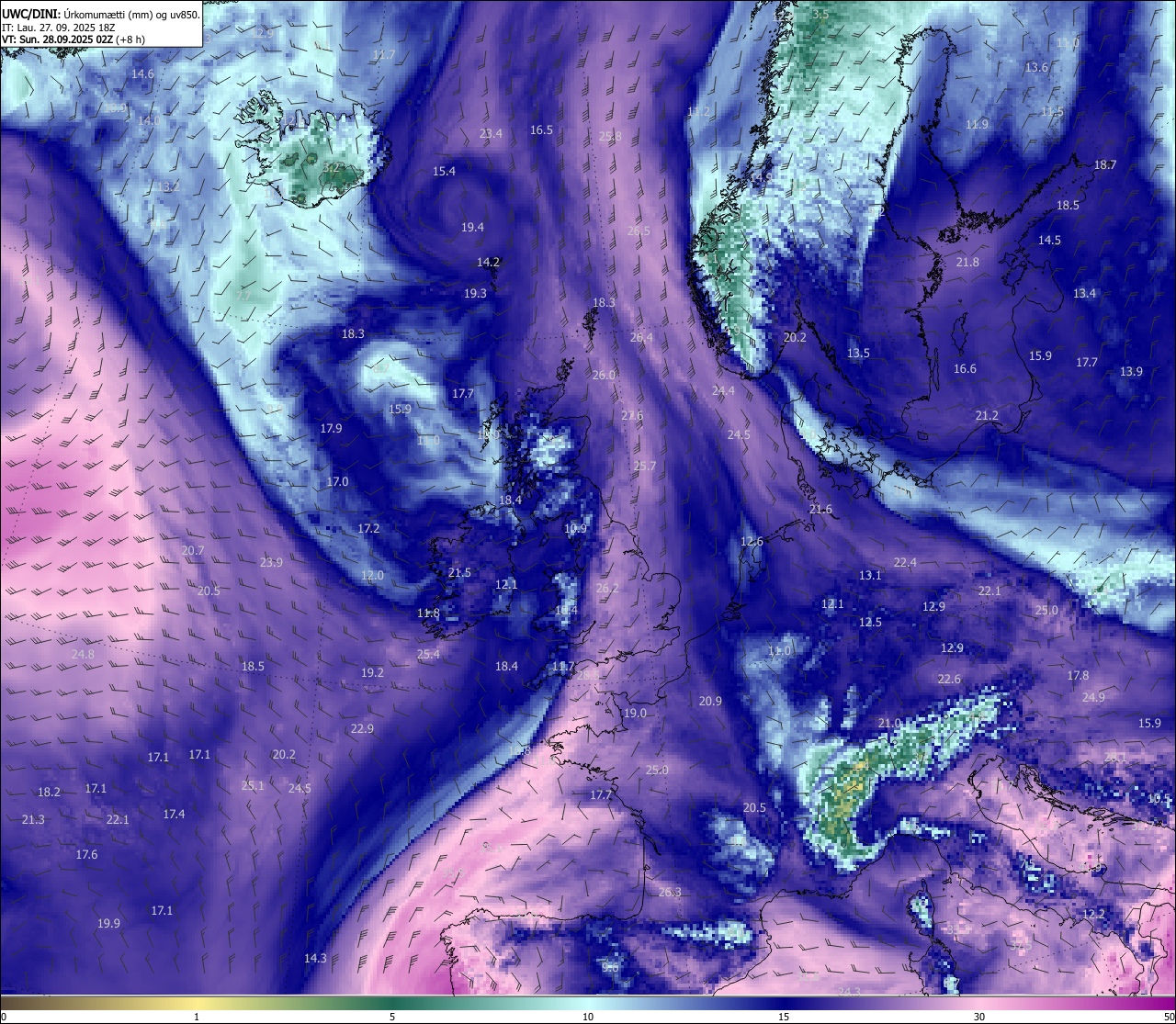1176x1024 pixels.
Task: Click the map value 16.5
Action: (x=541, y=129)
